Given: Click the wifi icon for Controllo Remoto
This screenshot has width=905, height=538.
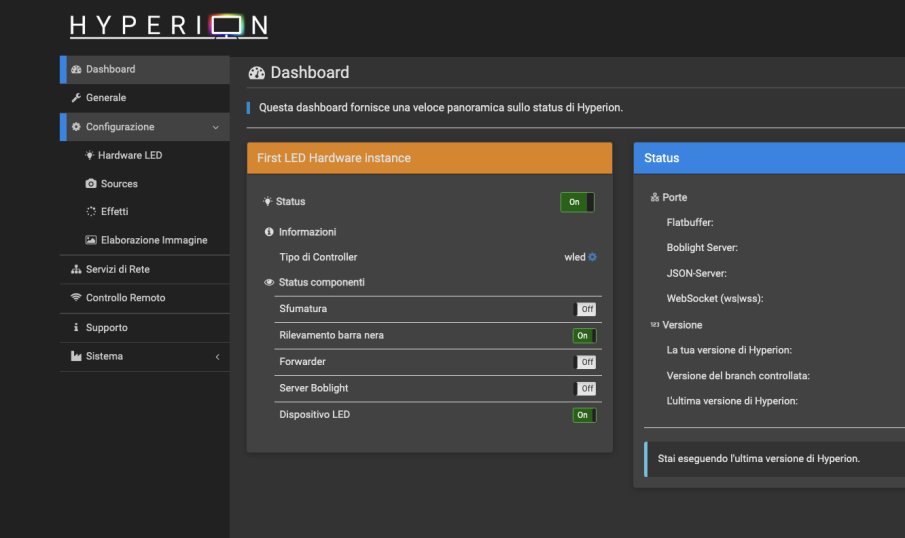Looking at the screenshot, I should coord(76,298).
